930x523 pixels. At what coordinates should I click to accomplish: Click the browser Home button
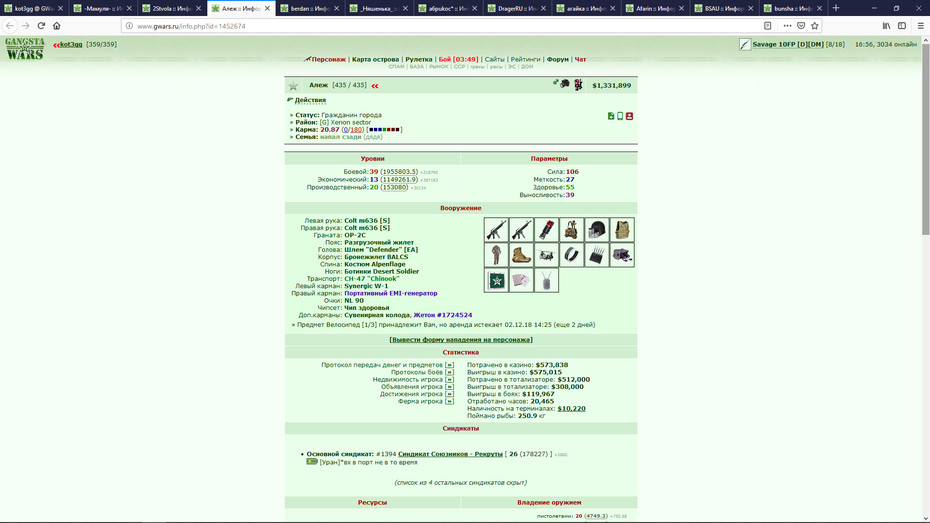(x=57, y=25)
